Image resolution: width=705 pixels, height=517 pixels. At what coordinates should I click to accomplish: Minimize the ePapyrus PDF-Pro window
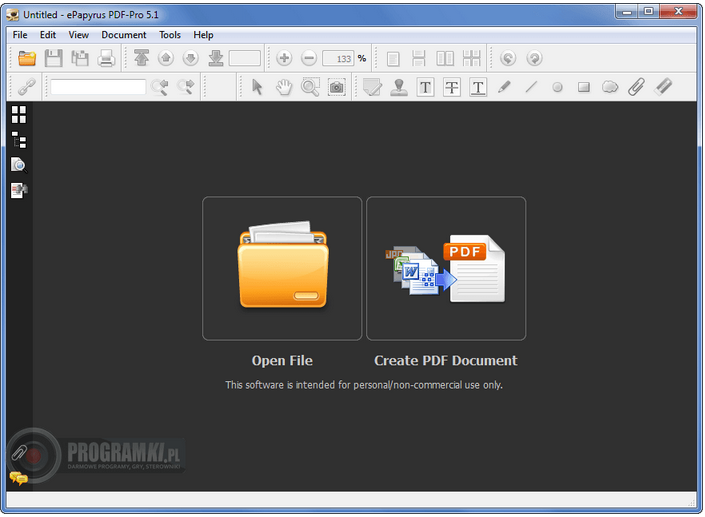(x=626, y=11)
